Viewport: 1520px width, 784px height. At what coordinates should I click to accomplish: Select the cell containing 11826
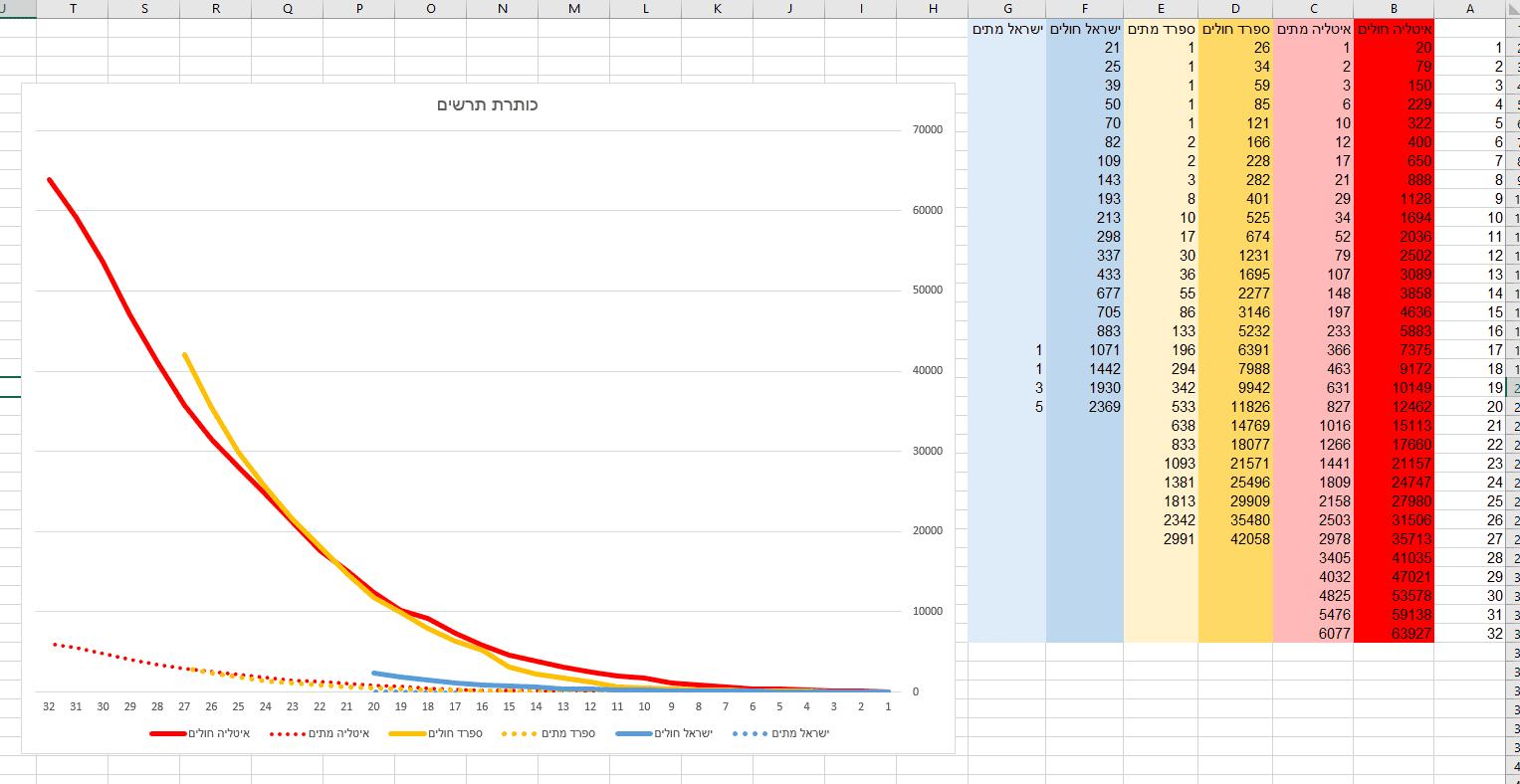(x=1235, y=407)
